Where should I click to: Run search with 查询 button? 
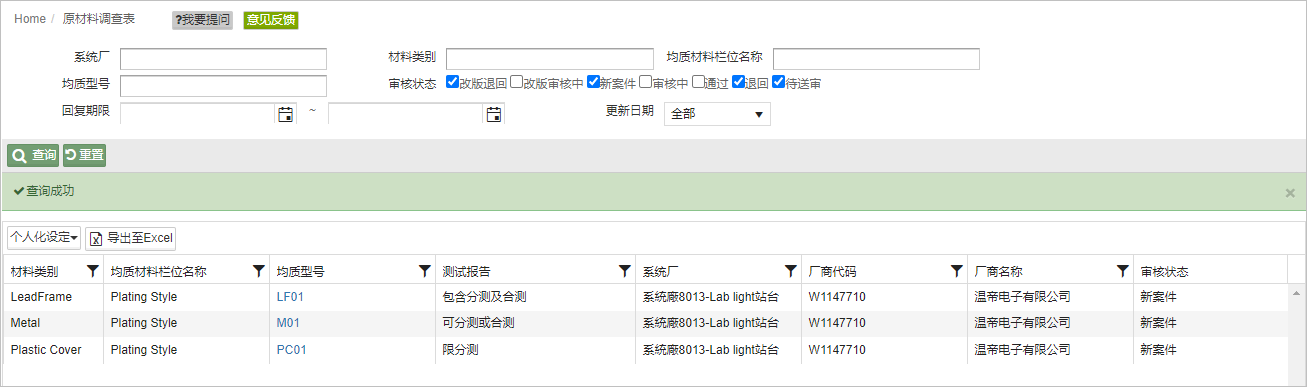(x=33, y=155)
